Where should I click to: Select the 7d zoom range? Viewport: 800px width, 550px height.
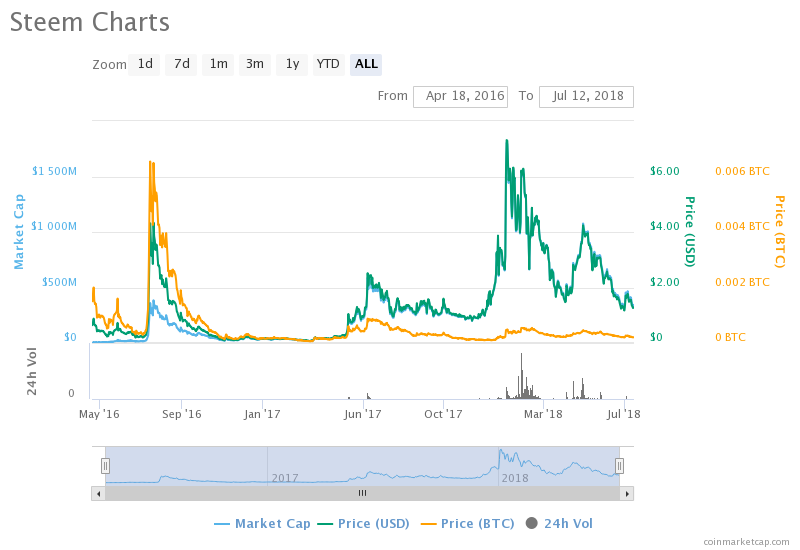tap(181, 64)
